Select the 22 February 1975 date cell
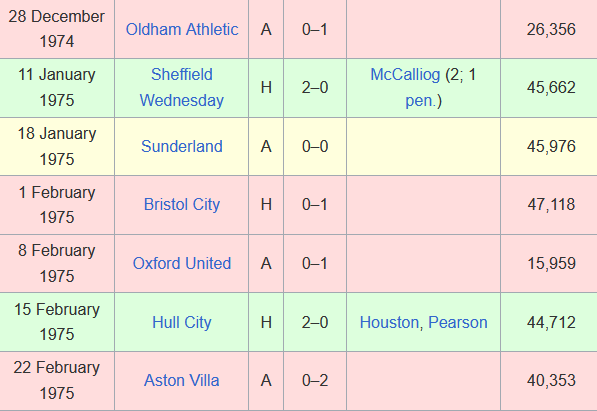Viewport: 597px width, 411px height. tap(57, 381)
